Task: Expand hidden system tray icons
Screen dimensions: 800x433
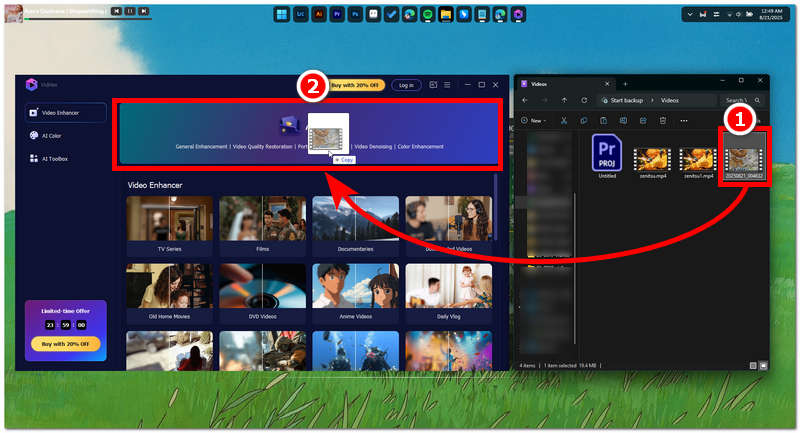Action: (690, 14)
